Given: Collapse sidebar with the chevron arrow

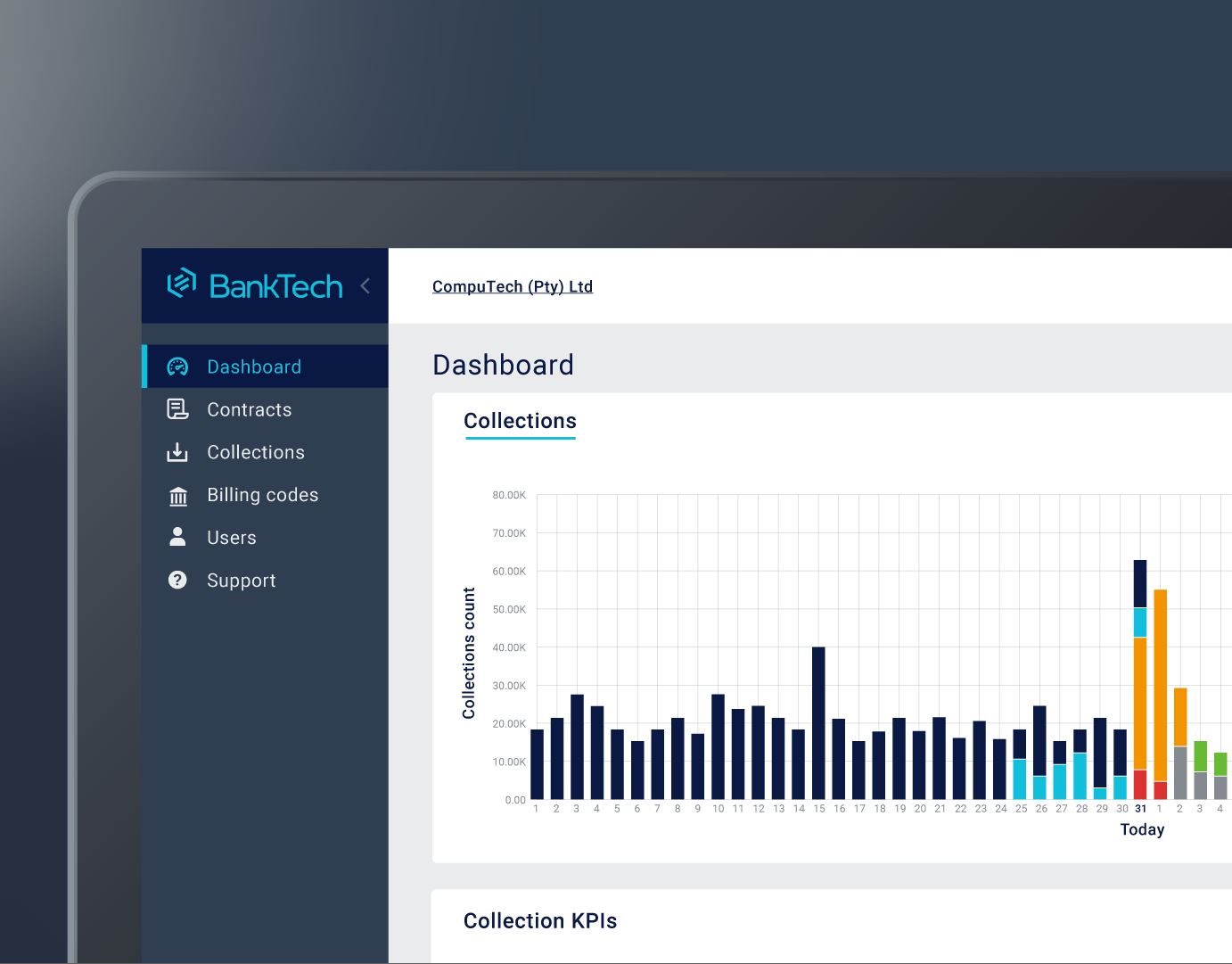Looking at the screenshot, I should [365, 285].
